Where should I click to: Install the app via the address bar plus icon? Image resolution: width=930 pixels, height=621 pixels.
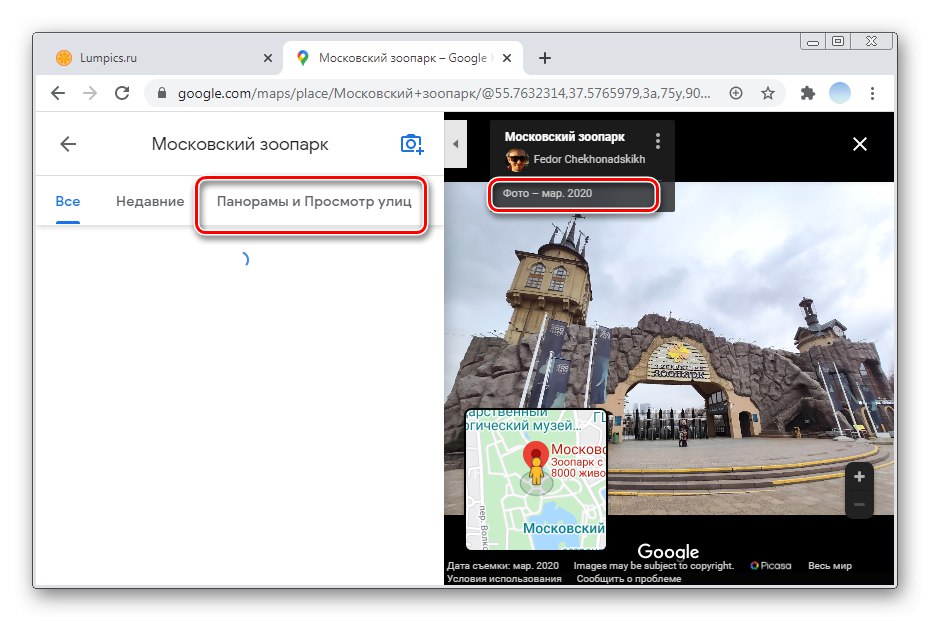coord(736,93)
